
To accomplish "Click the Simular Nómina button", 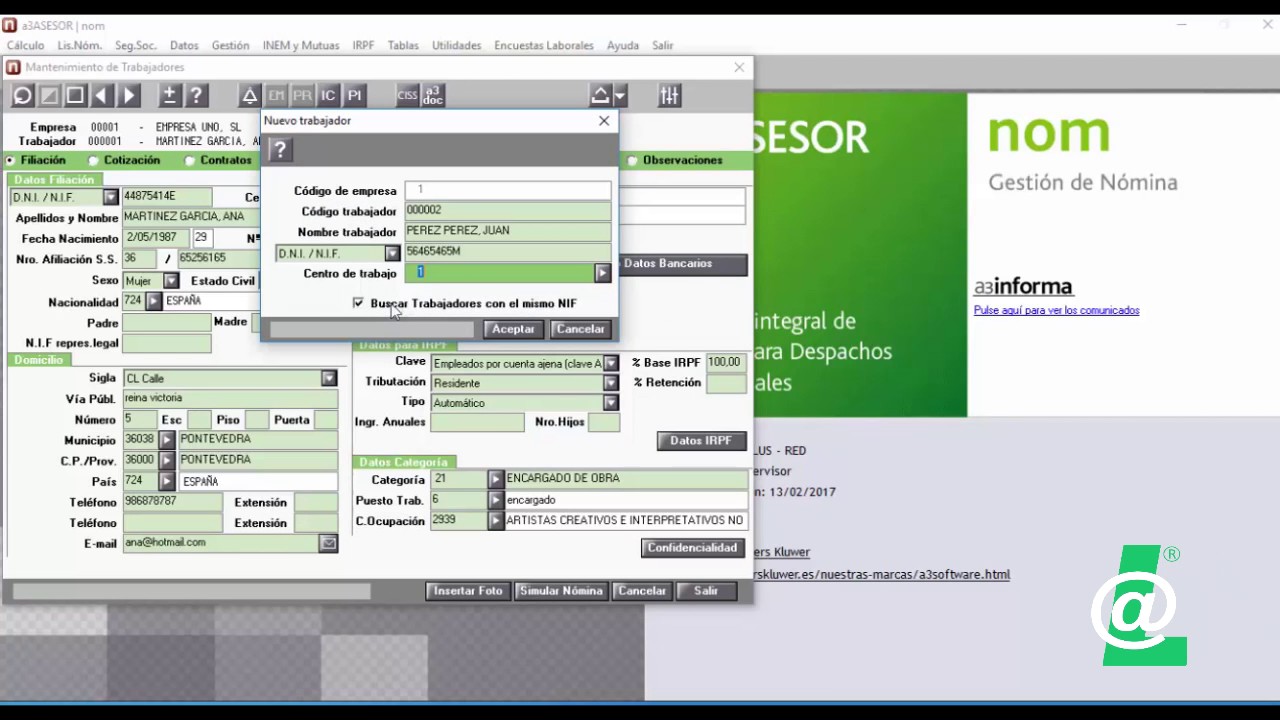I will tap(561, 591).
